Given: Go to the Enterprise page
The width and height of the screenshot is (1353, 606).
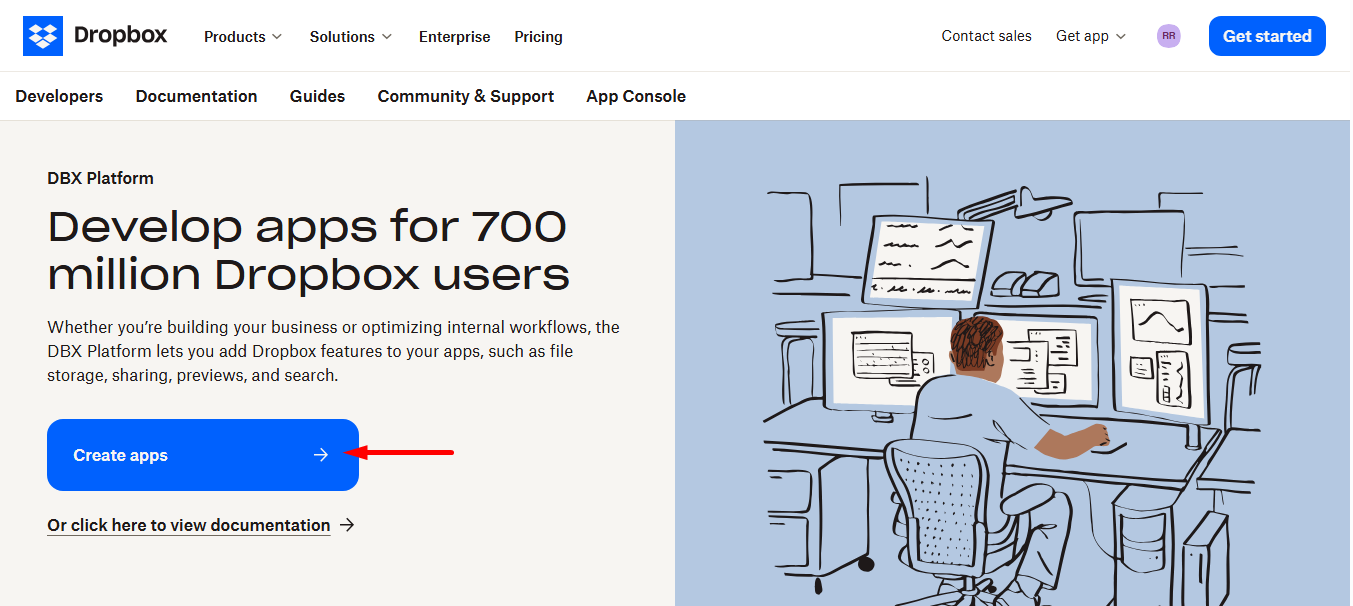Looking at the screenshot, I should (x=454, y=37).
